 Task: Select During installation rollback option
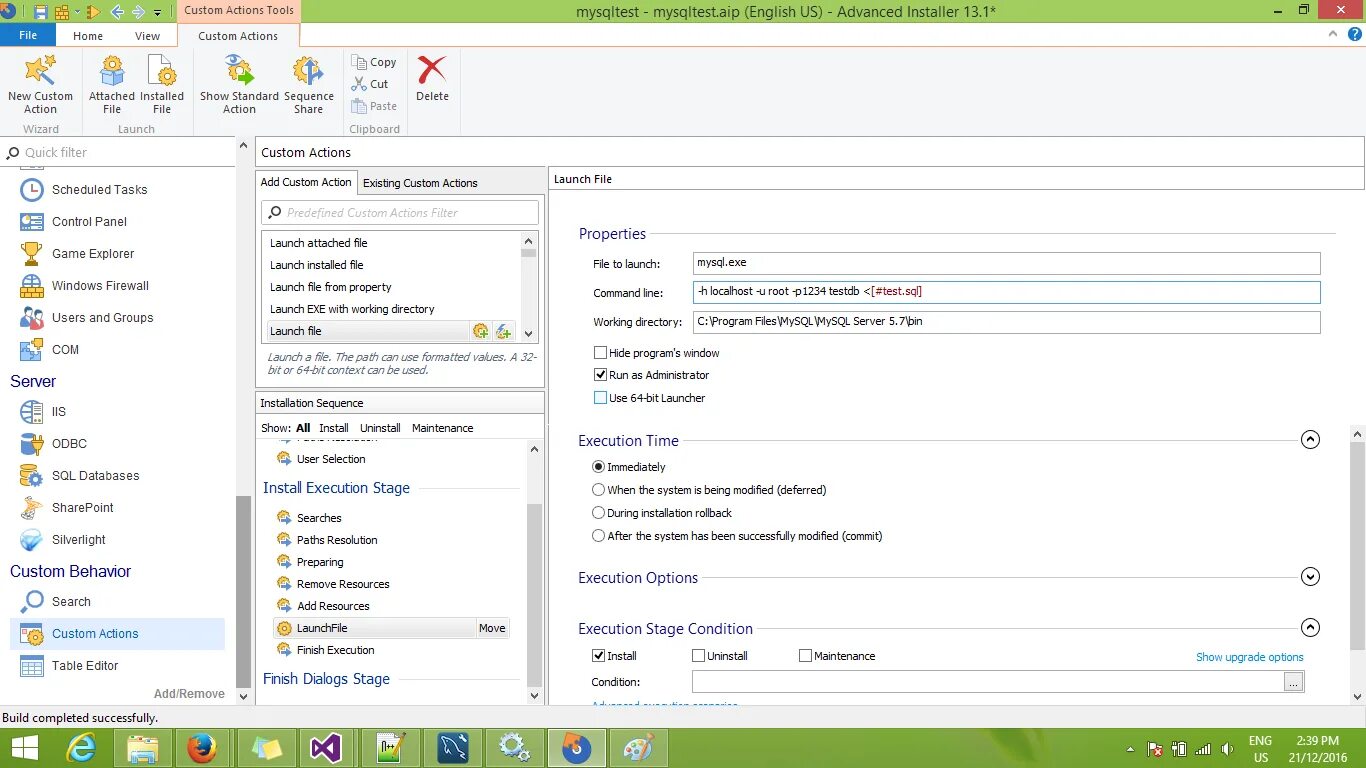pos(598,513)
